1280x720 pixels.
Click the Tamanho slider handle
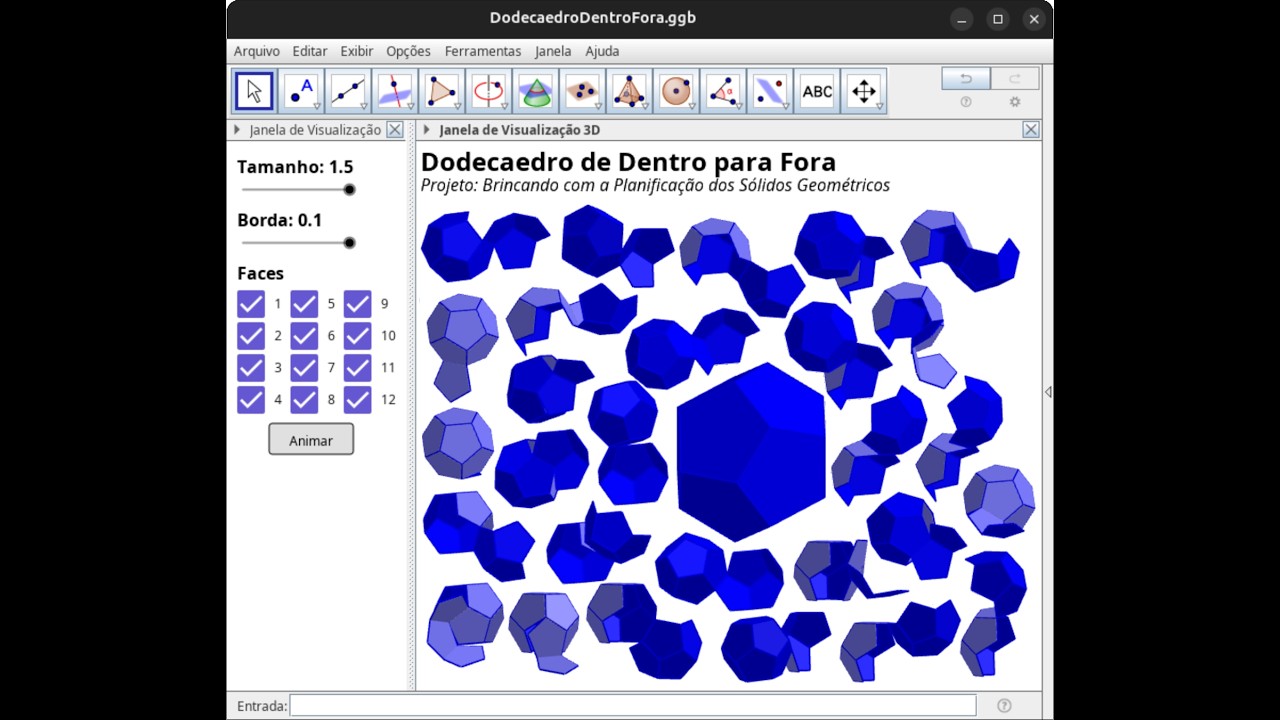349,189
